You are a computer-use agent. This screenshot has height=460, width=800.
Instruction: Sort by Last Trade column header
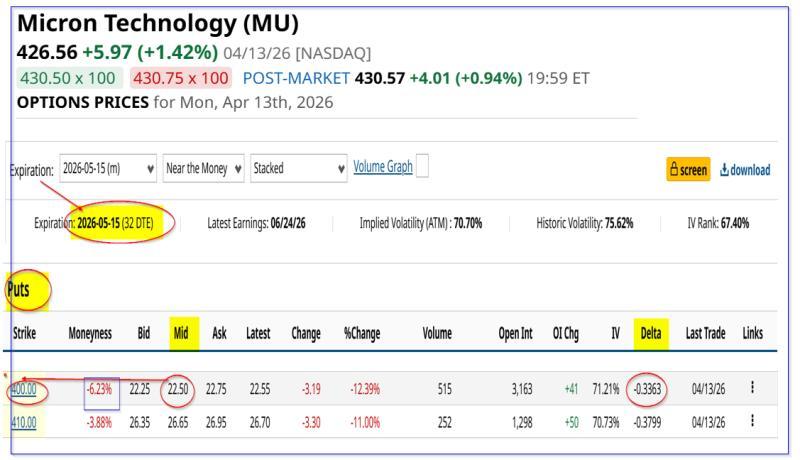point(705,334)
